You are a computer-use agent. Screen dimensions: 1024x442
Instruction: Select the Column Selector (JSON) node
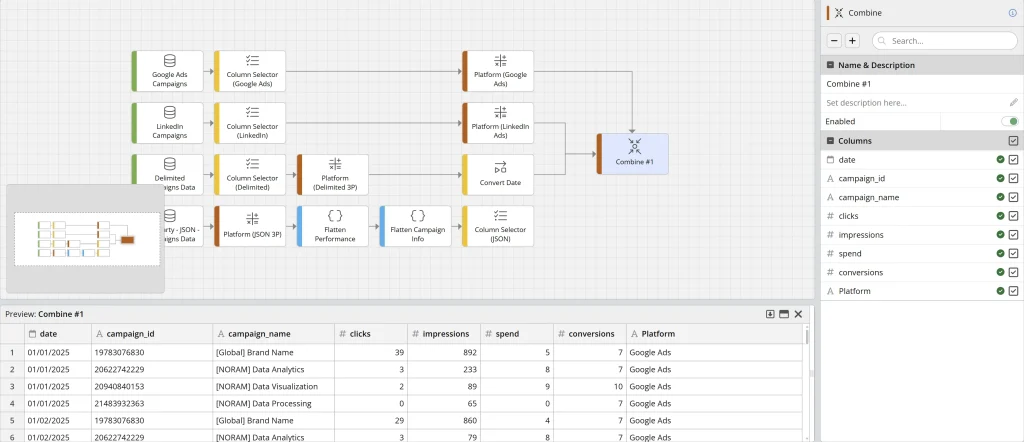pos(498,226)
